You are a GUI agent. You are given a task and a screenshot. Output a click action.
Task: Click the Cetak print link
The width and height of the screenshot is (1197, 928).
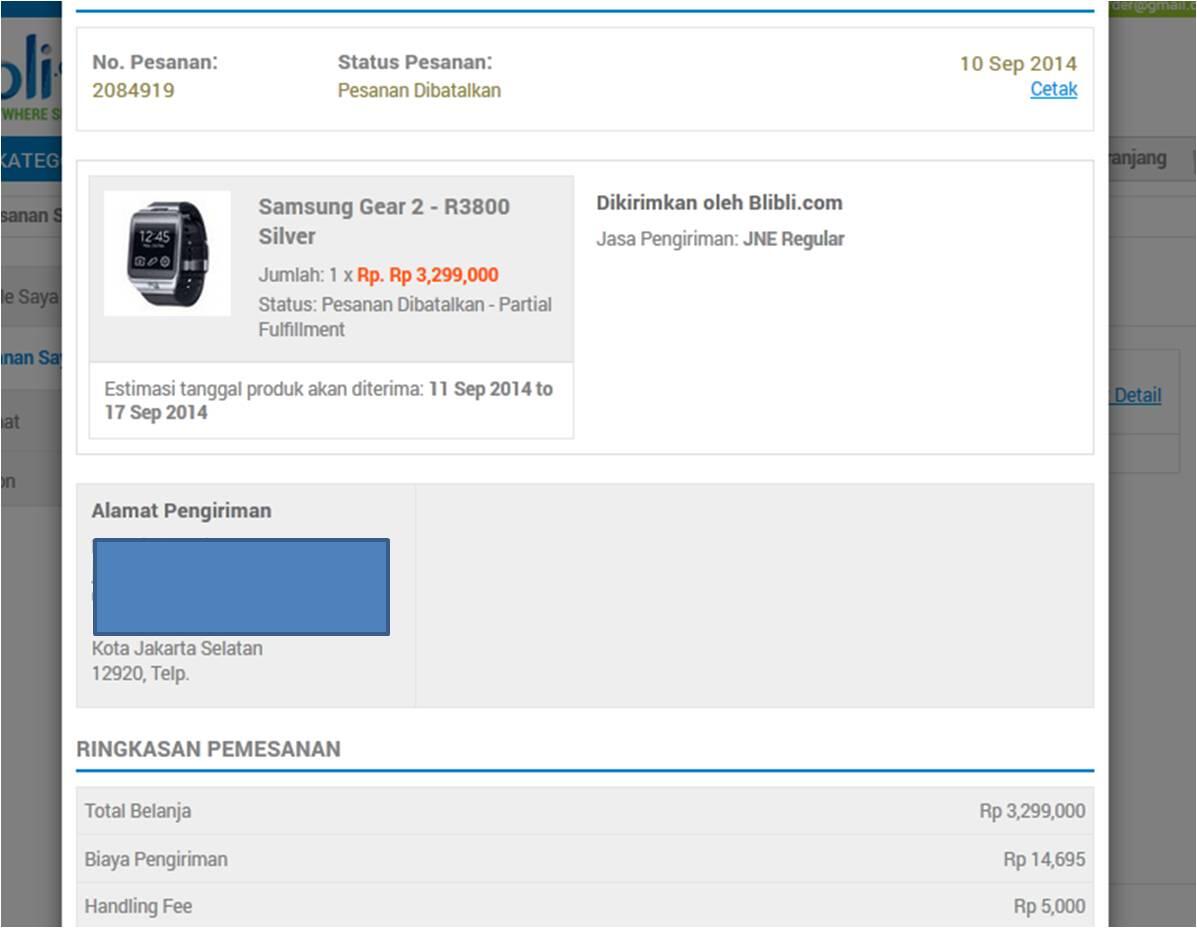[1053, 89]
